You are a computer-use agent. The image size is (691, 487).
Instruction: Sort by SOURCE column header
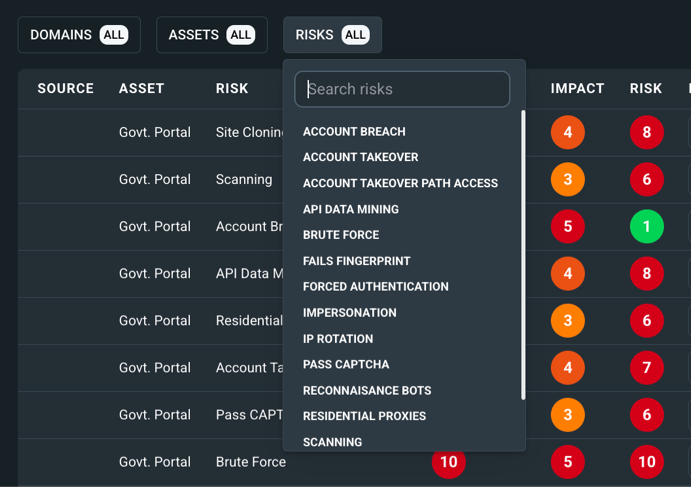[66, 88]
